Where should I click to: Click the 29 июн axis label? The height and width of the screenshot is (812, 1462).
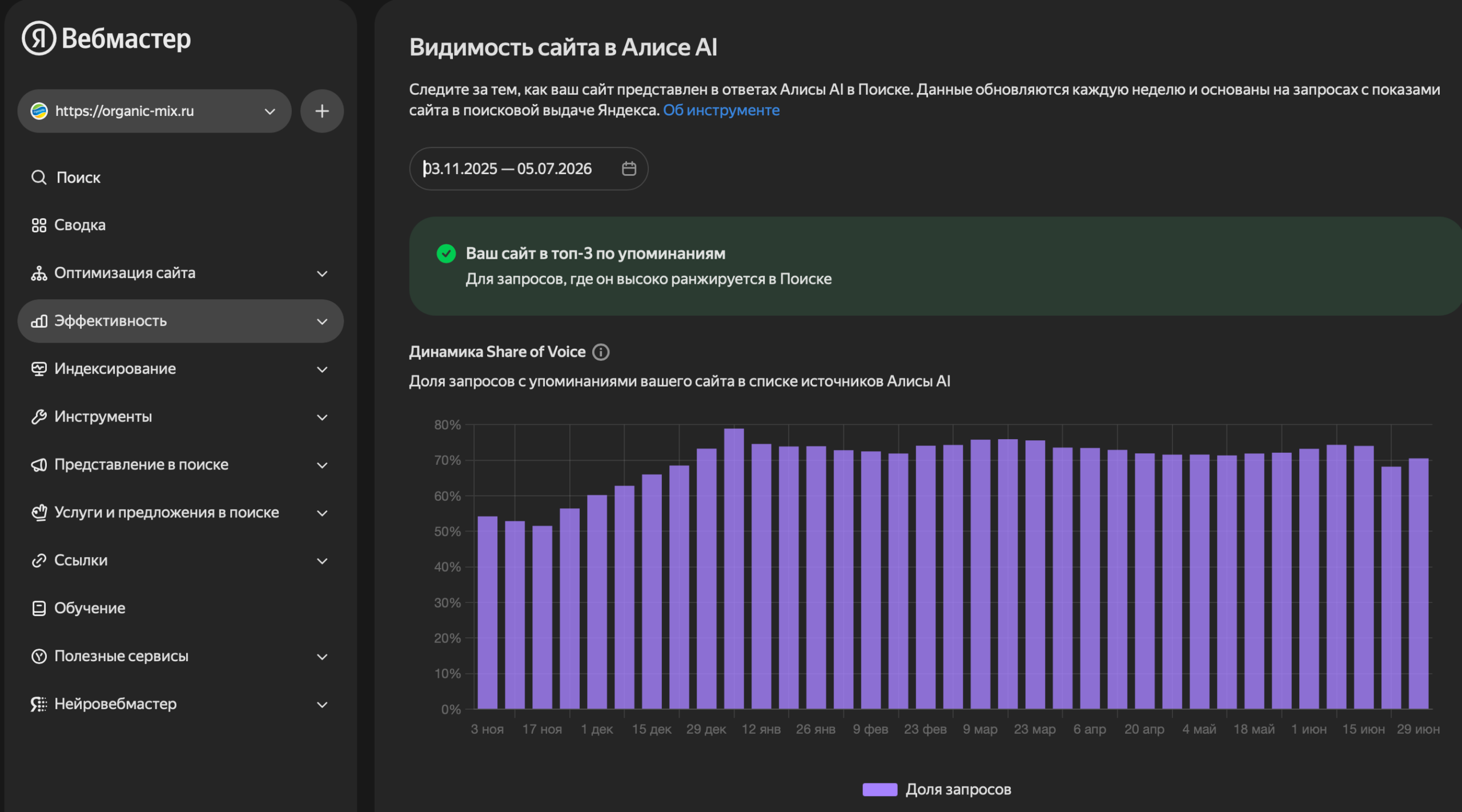point(1418,729)
